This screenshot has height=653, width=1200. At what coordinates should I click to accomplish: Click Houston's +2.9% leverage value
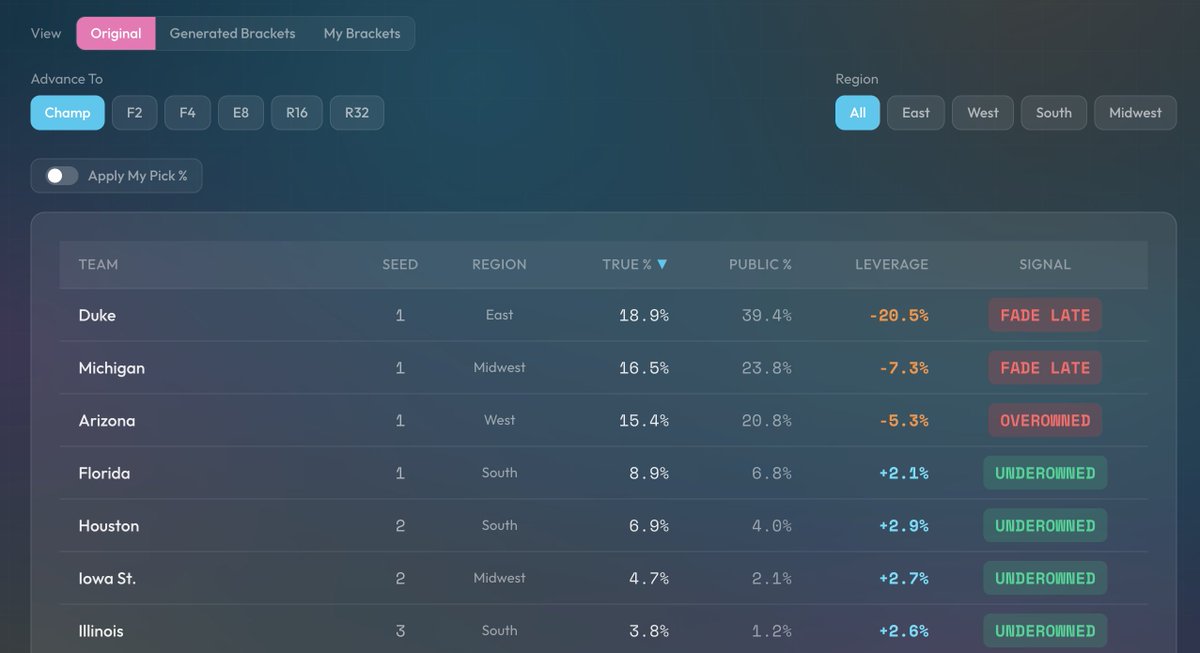tap(903, 526)
